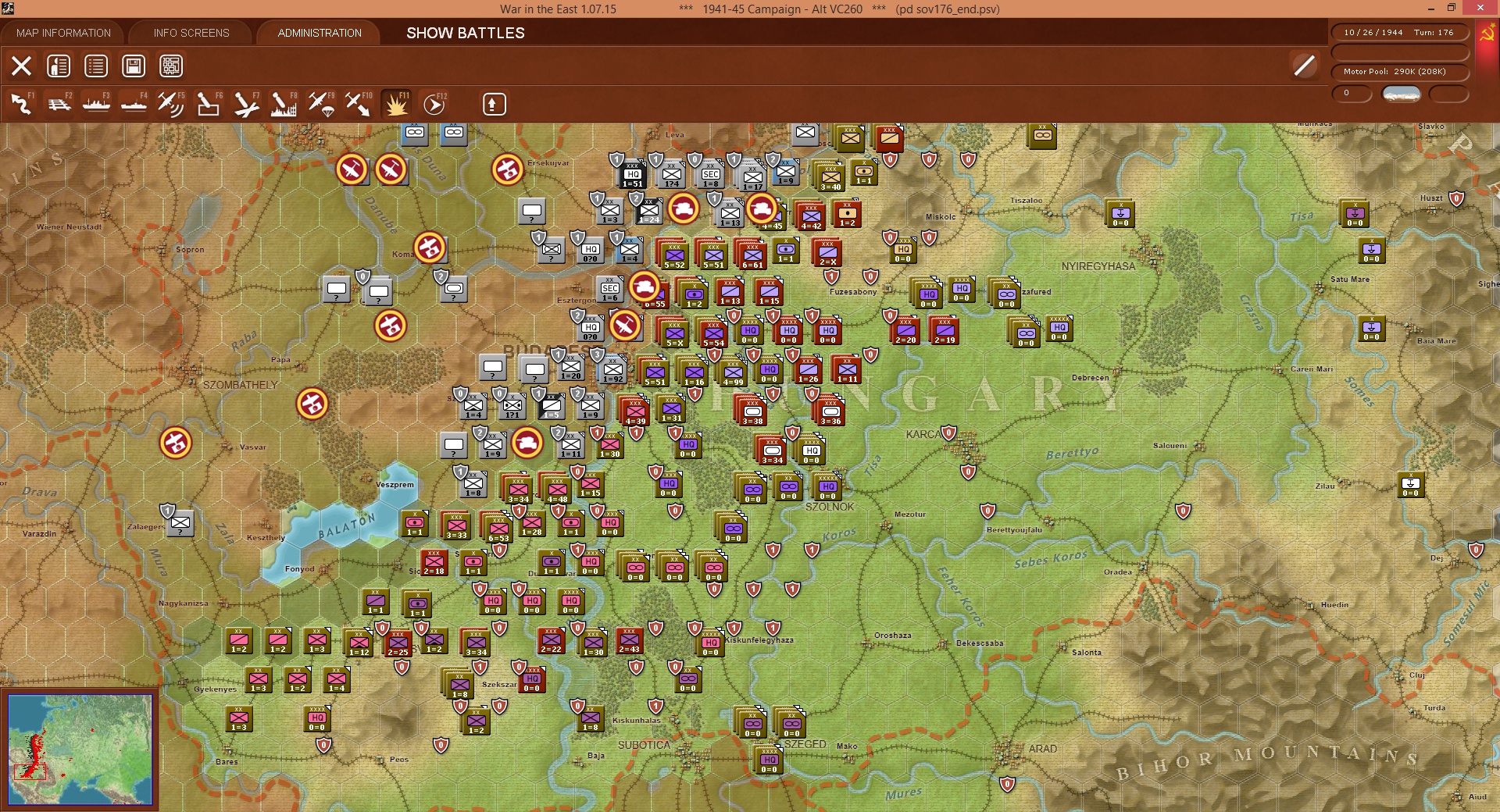Click the diagonal slash icon in top bar
This screenshot has height=812, width=1500.
tap(1305, 66)
